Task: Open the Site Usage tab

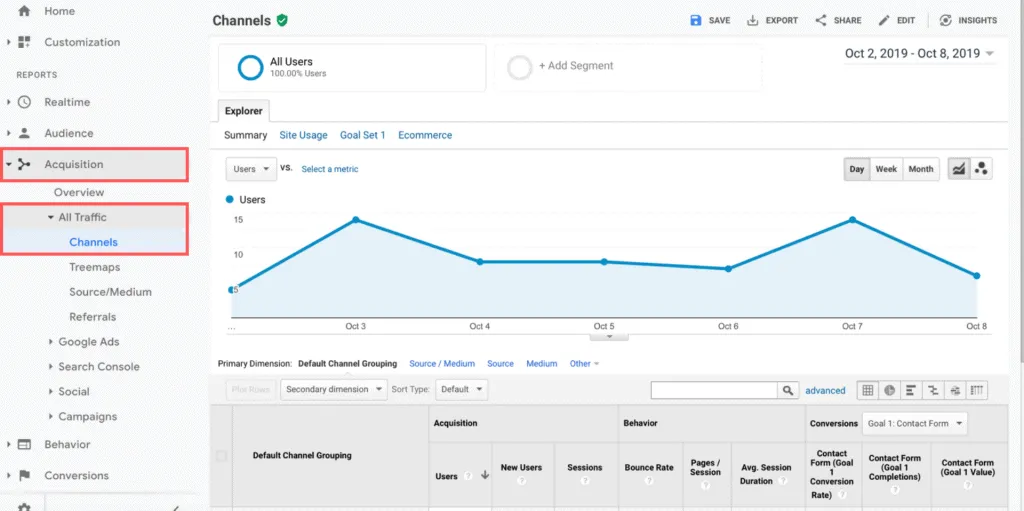Action: pyautogui.click(x=303, y=135)
